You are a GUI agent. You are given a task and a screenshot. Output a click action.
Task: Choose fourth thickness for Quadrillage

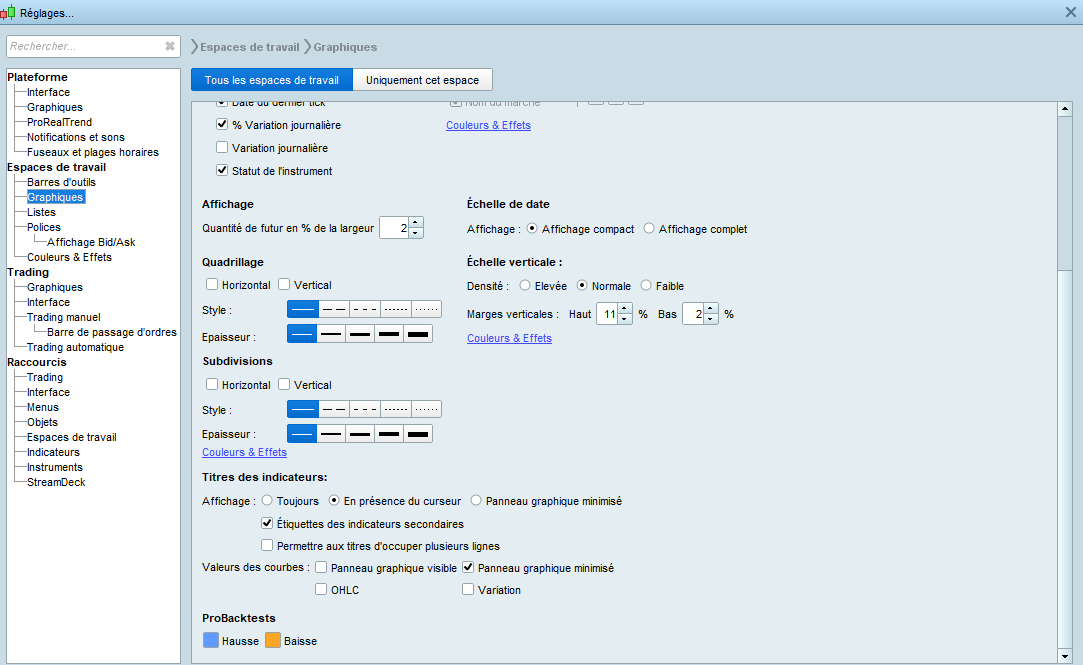[x=389, y=334]
